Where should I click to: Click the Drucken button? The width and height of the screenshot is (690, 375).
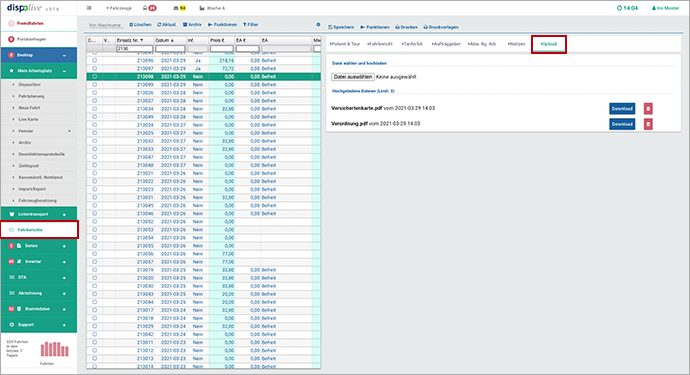coord(406,27)
